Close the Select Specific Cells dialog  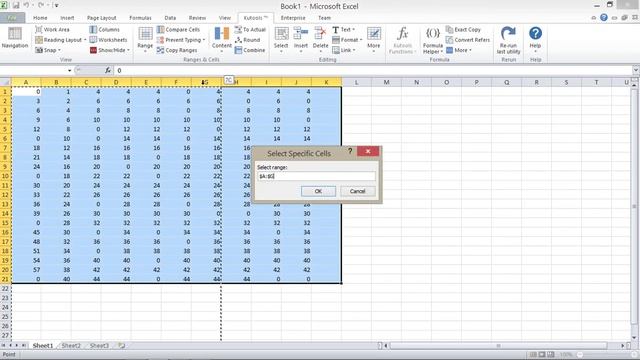point(368,151)
